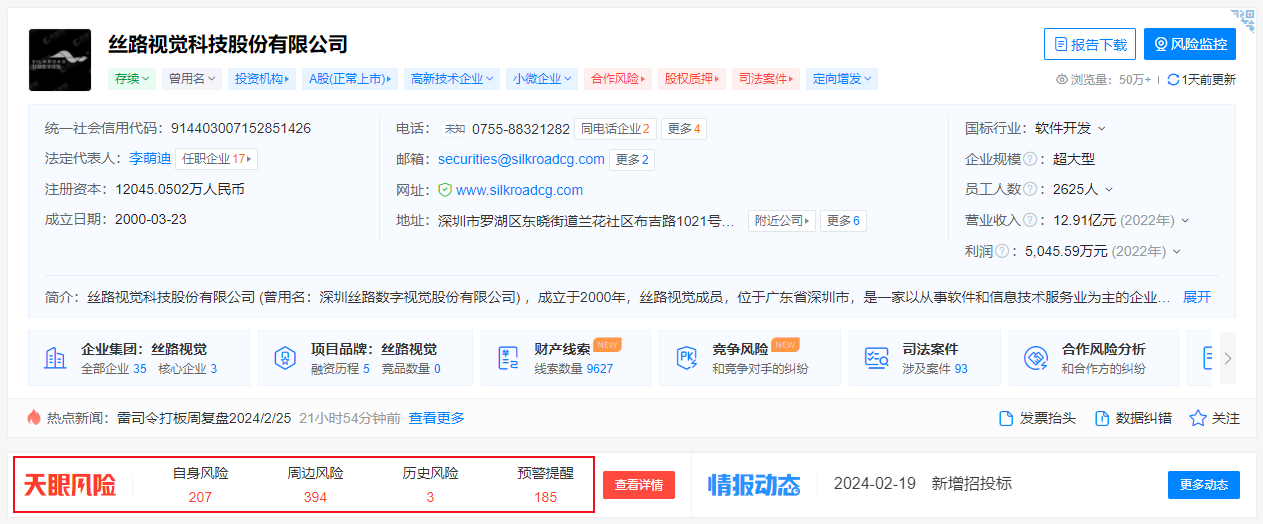Viewport: 1263px width, 524px height.
Task: Open 预警提醒 185 risk item
Action: click(x=545, y=485)
